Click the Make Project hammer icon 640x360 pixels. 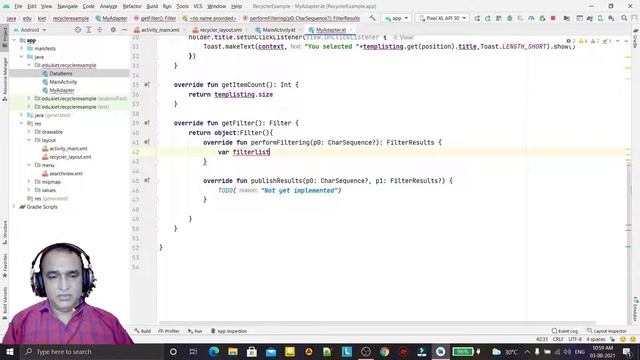click(372, 18)
